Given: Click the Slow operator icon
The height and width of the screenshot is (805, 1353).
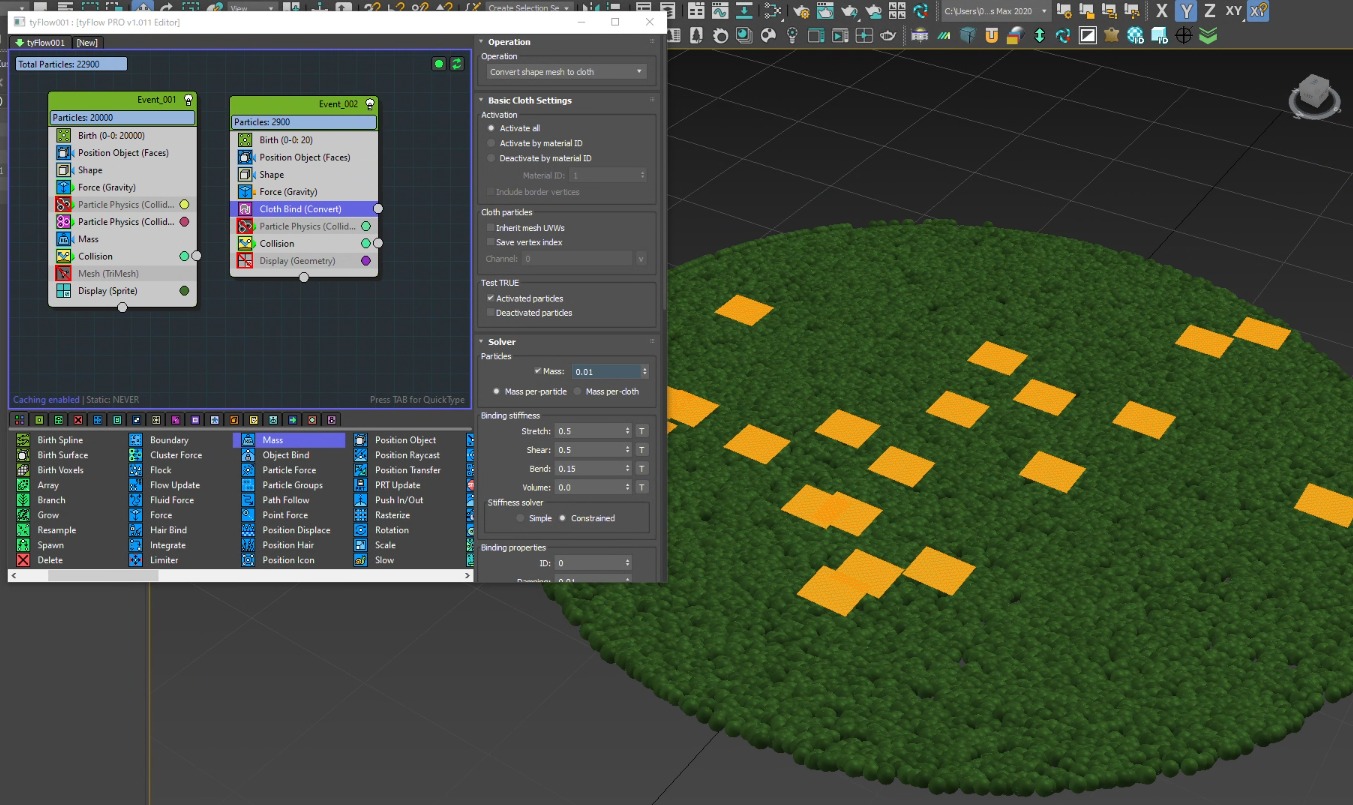Looking at the screenshot, I should click(x=360, y=560).
